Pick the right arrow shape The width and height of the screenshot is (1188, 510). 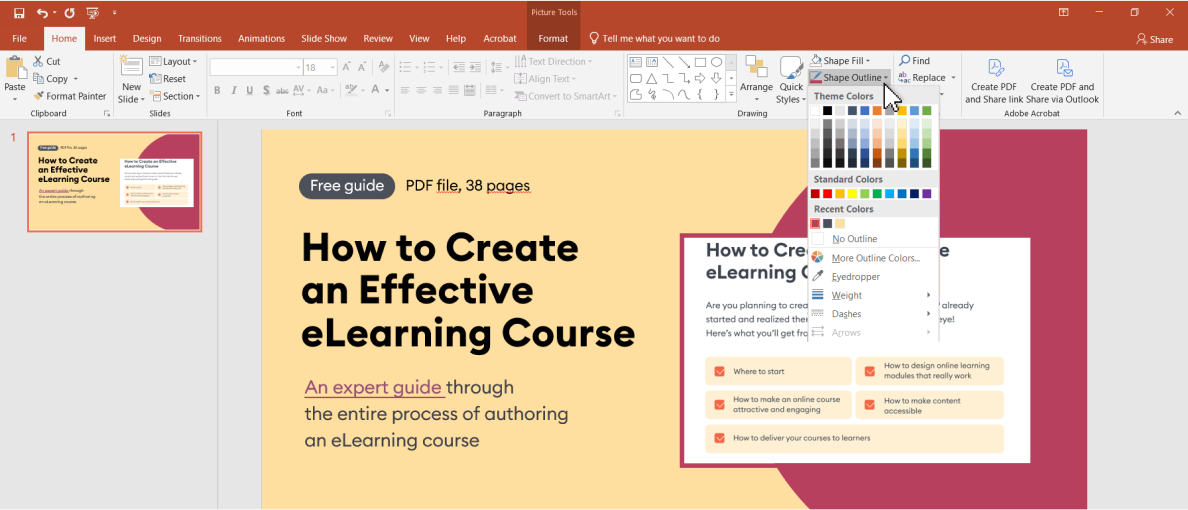(x=701, y=78)
